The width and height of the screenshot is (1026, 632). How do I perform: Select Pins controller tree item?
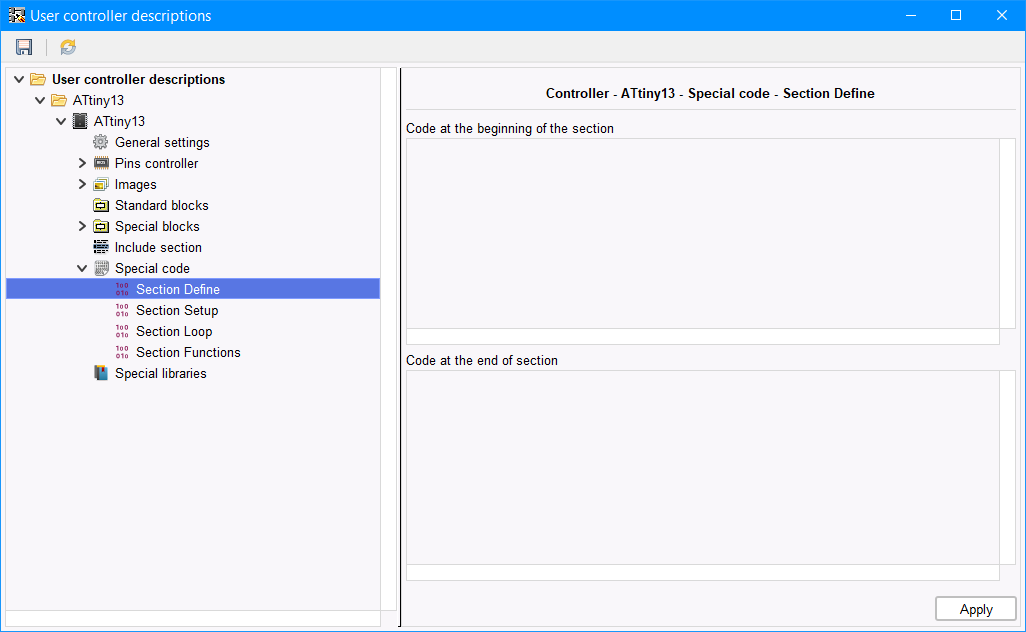[156, 163]
